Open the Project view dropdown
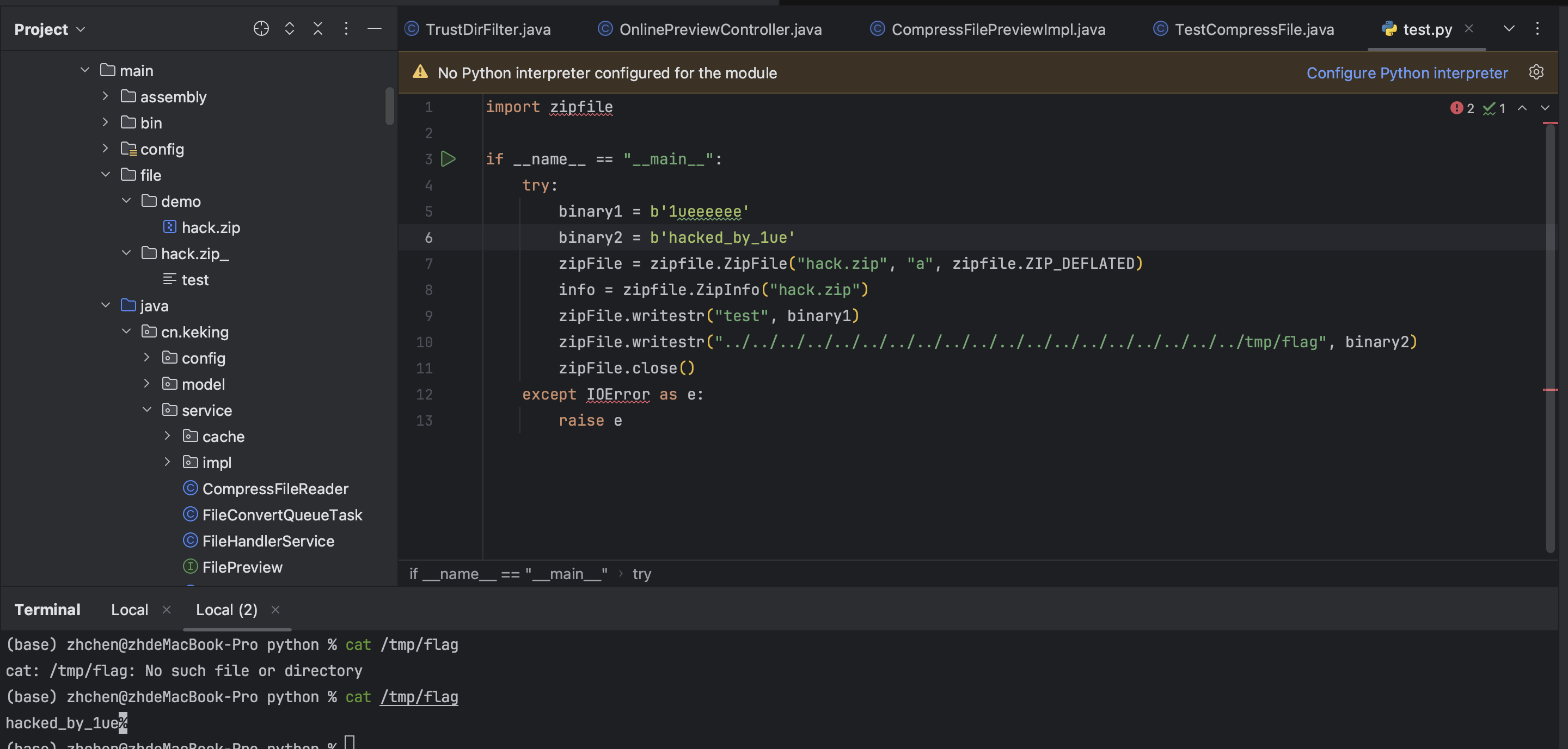 point(50,29)
